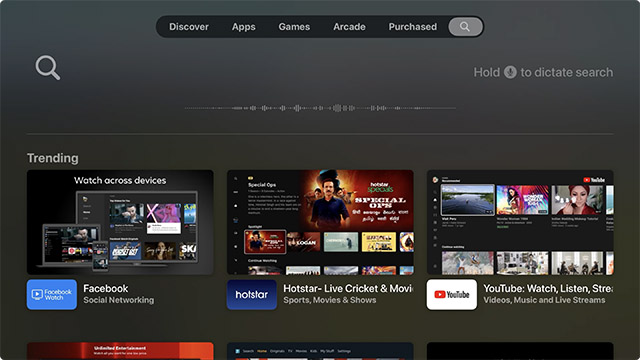This screenshot has height=360, width=640.
Task: Select the Arcade tab
Action: pyautogui.click(x=349, y=27)
